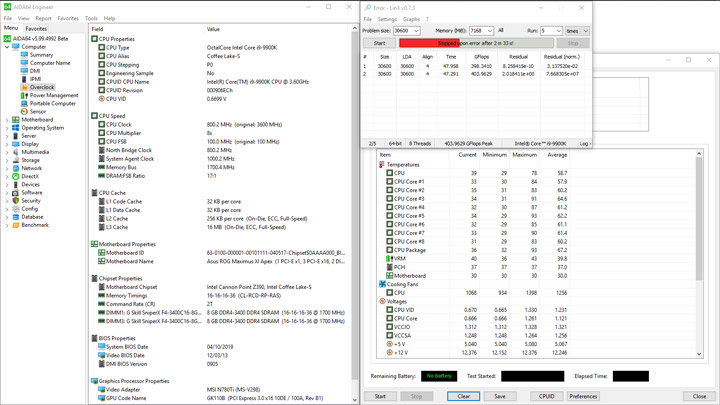Click the Save button in stability window
Viewport: 720px width, 405px height.
tap(500, 396)
